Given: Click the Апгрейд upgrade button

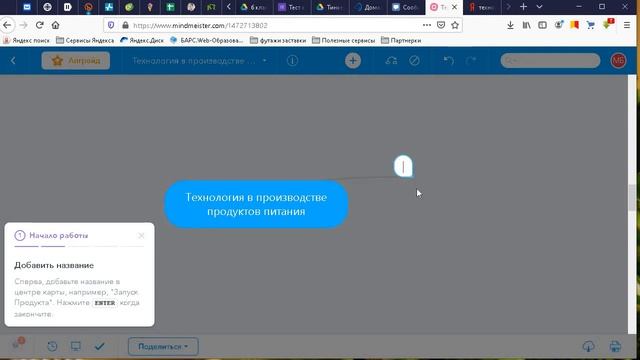Looking at the screenshot, I should [76, 61].
